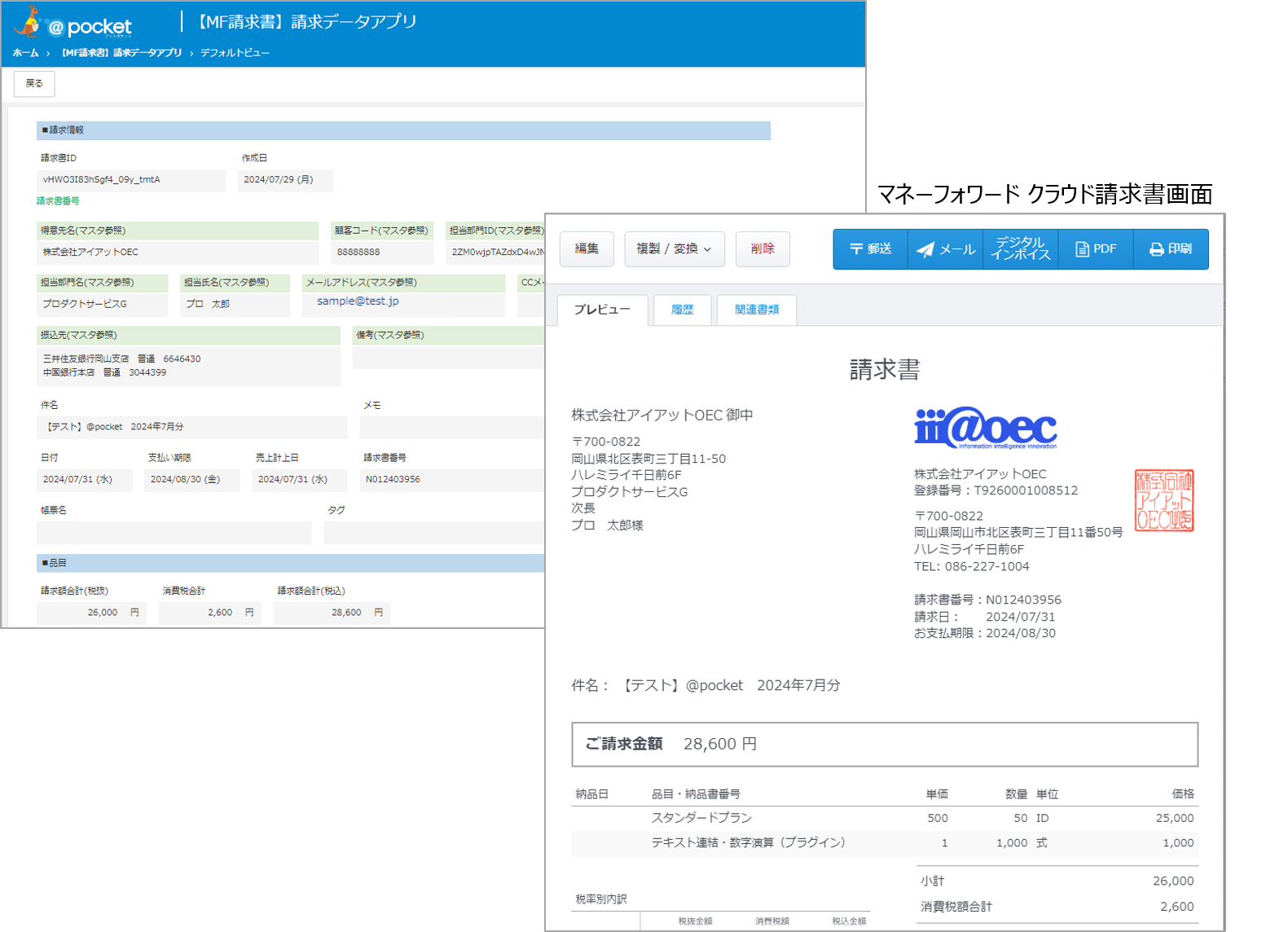
Task: Click the 請求書 preview title
Action: point(885,370)
